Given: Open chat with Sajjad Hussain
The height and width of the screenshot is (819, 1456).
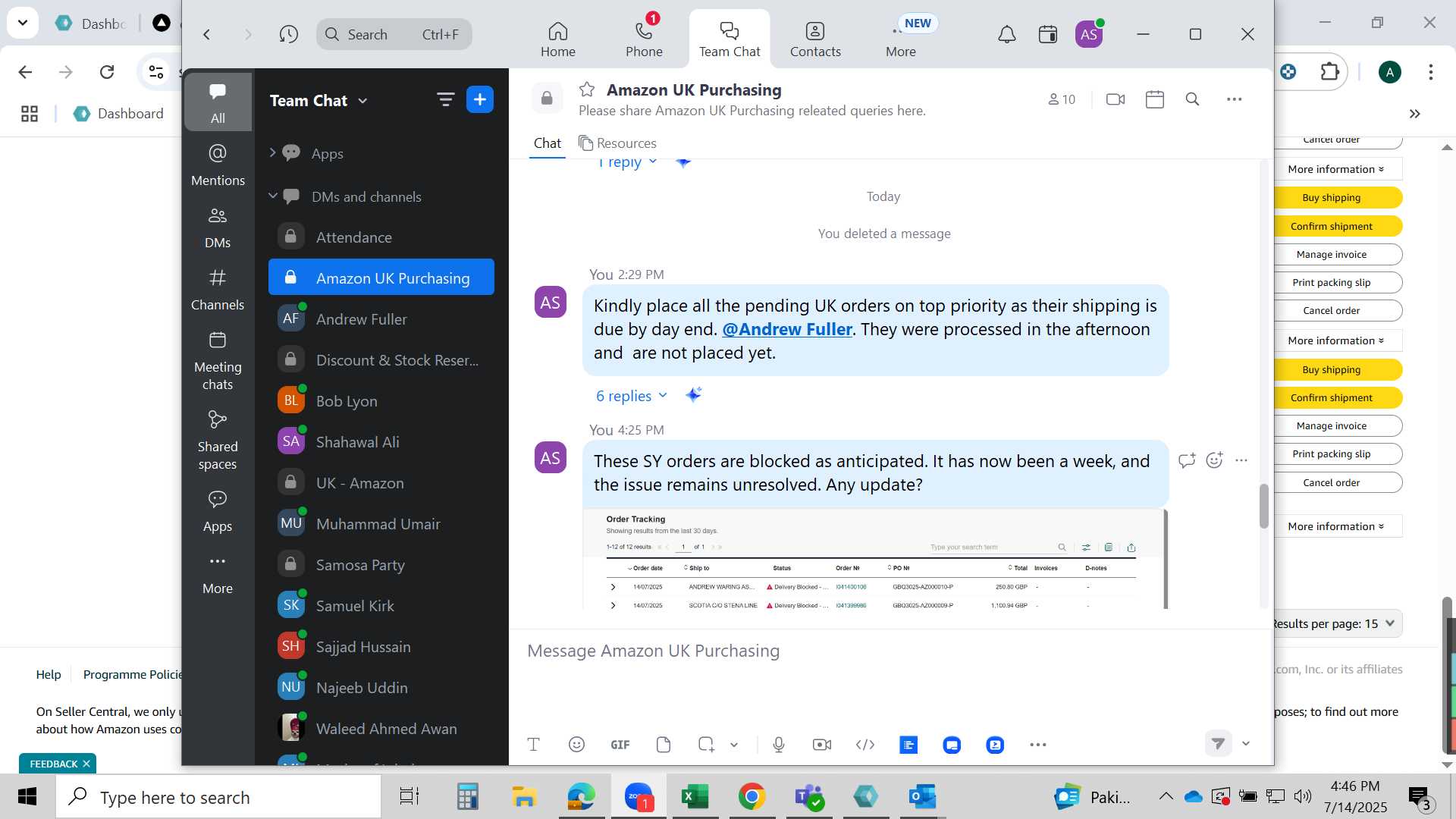Looking at the screenshot, I should click(x=381, y=647).
